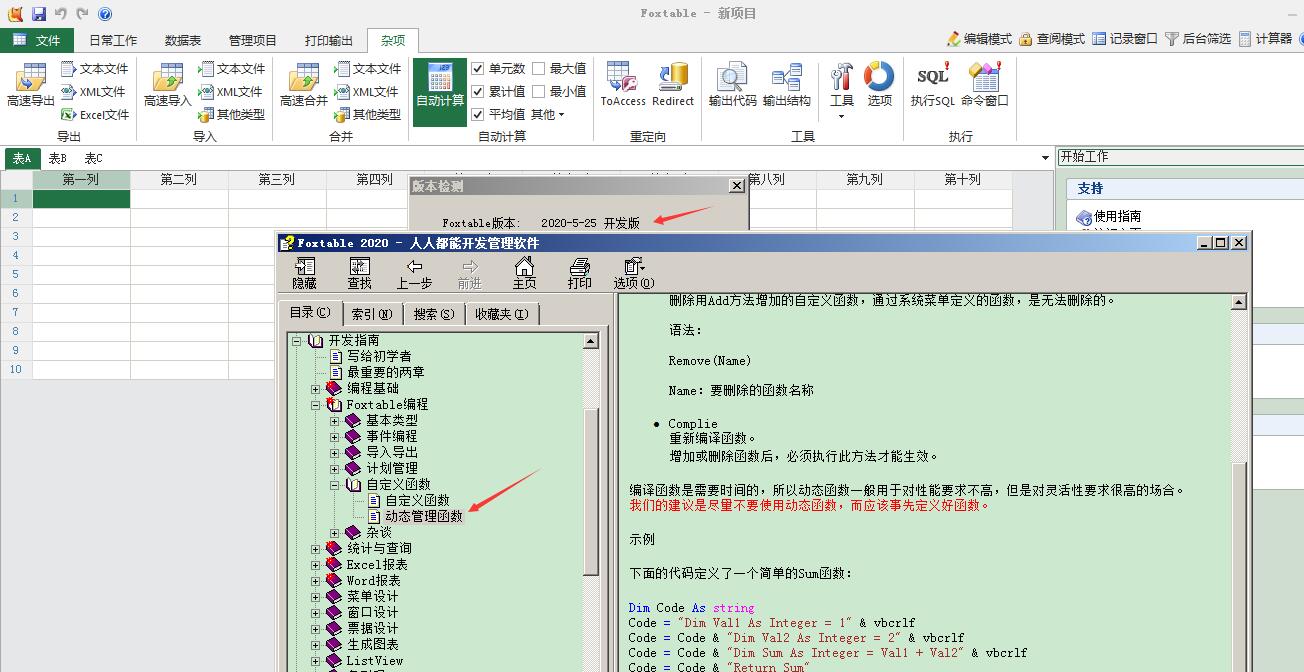Open the 计算器 calculator
The height and width of the screenshot is (672, 1304).
pyautogui.click(x=1265, y=39)
